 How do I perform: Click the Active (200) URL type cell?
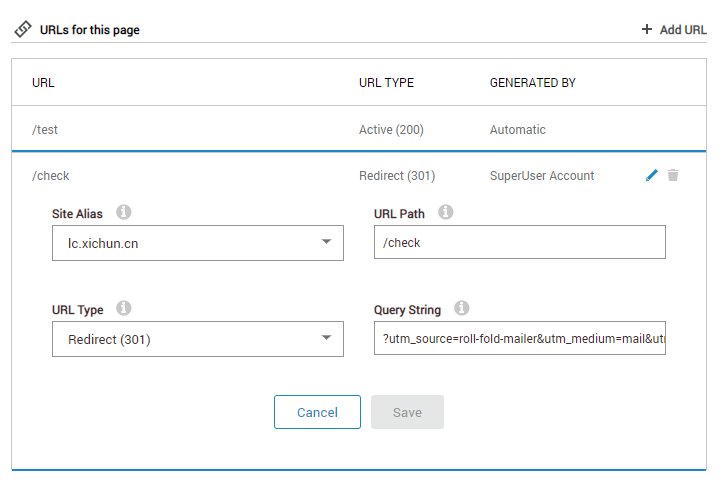pyautogui.click(x=391, y=130)
